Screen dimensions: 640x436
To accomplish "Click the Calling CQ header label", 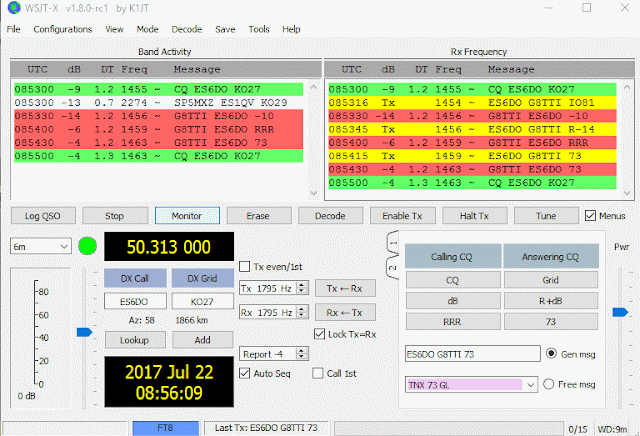I will tap(453, 256).
